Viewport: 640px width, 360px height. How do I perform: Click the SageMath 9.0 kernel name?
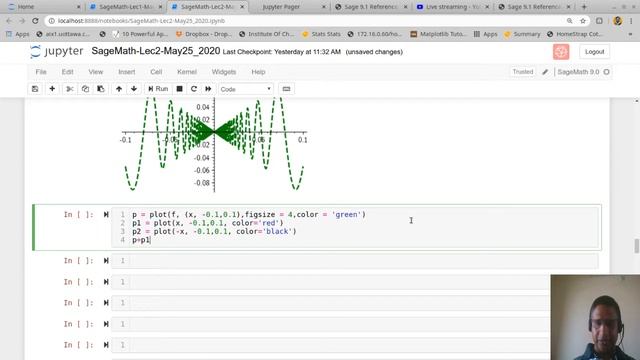pyautogui.click(x=578, y=72)
